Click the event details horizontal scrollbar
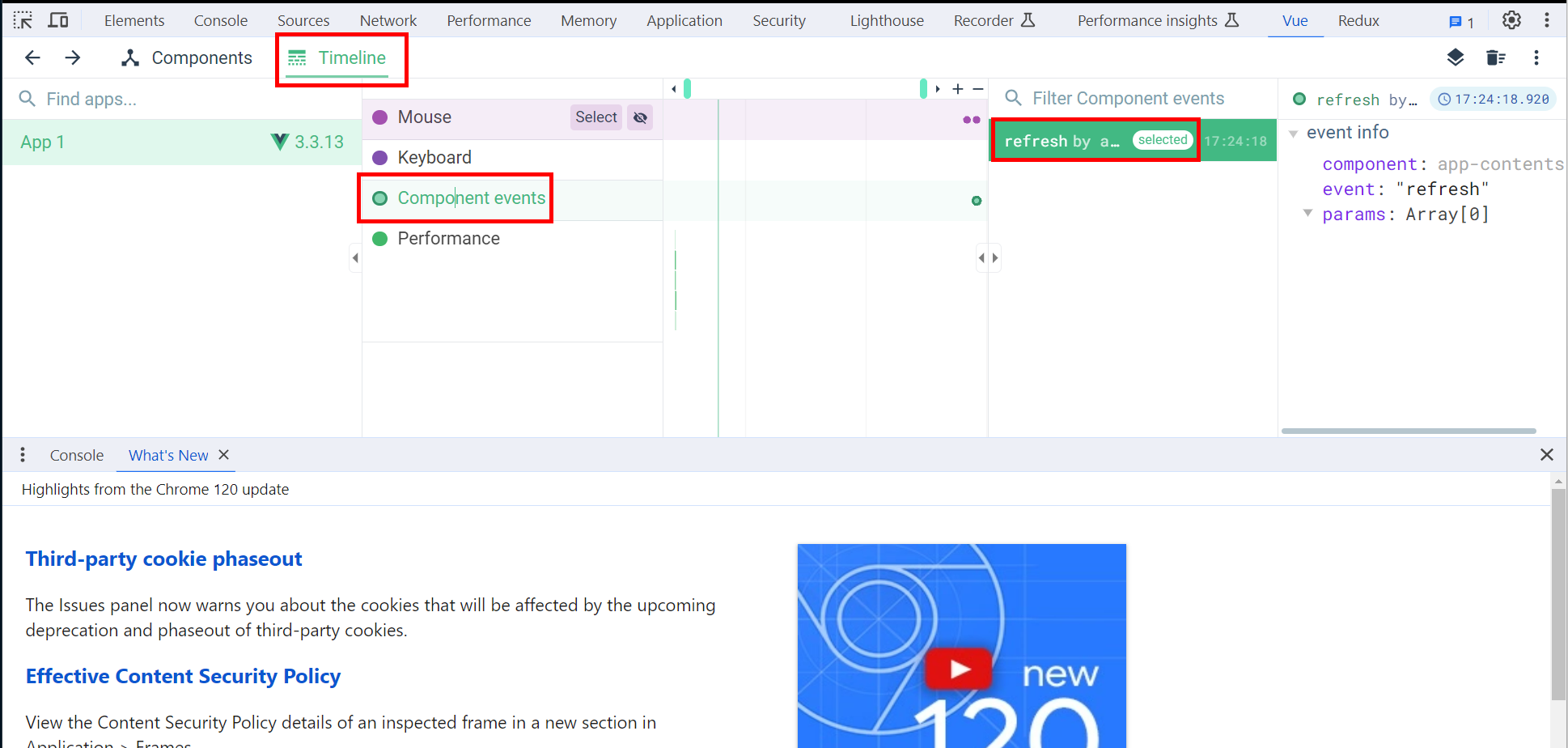This screenshot has width=1568, height=748. click(1409, 431)
